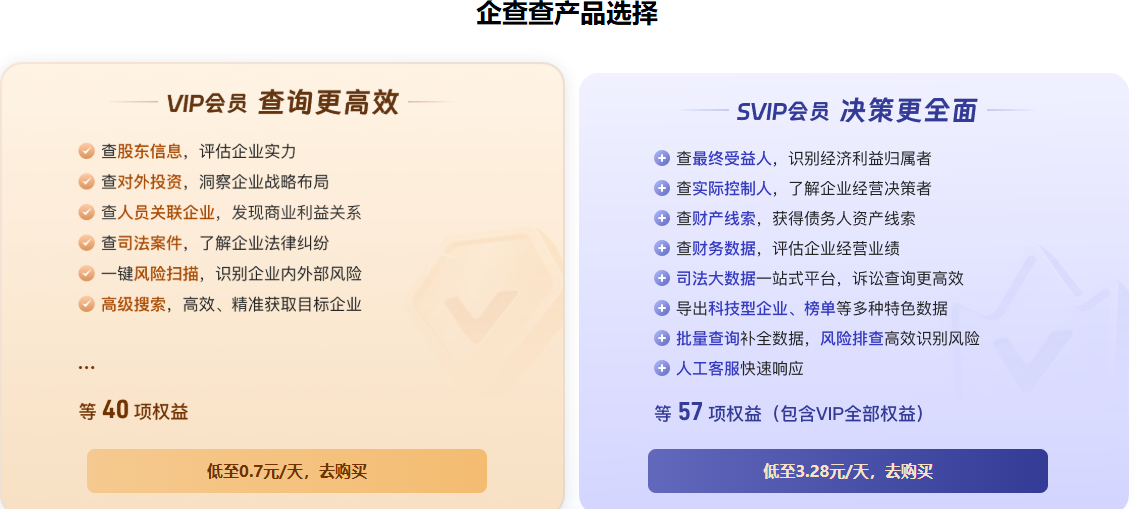
Task: Click the plus icon beside 批量查询
Action: tap(661, 338)
